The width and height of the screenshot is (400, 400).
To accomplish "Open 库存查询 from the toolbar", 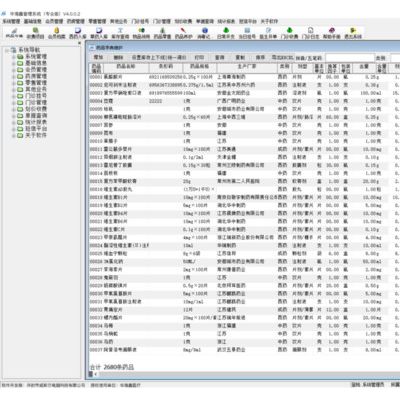I will pos(120,33).
